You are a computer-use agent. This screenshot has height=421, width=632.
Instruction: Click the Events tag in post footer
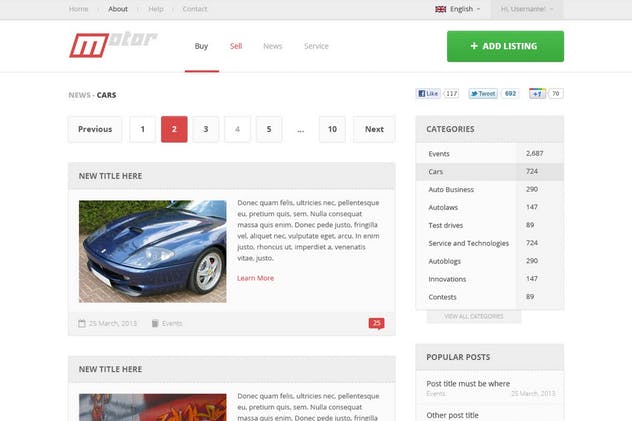click(x=172, y=323)
